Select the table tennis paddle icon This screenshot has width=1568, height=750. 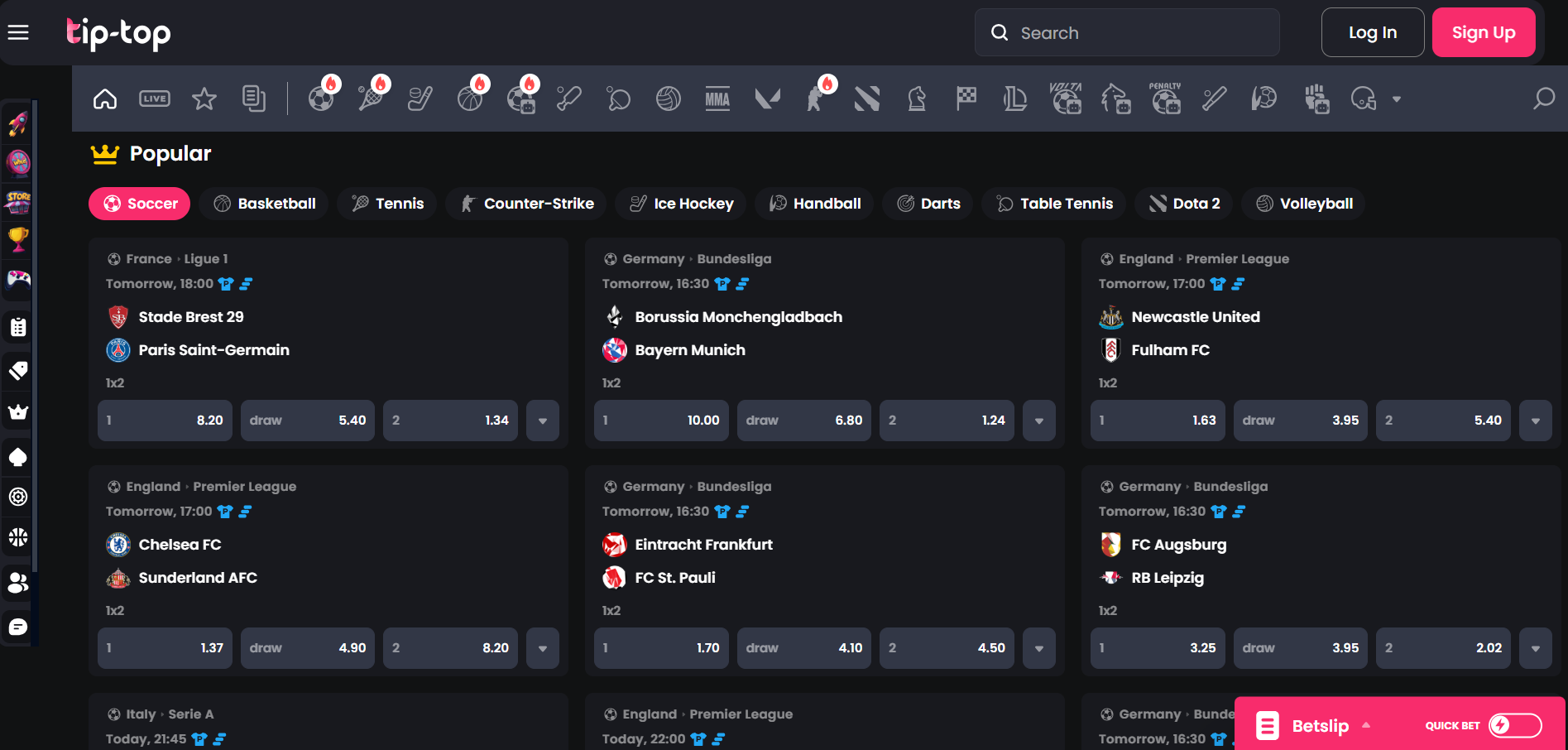click(619, 99)
